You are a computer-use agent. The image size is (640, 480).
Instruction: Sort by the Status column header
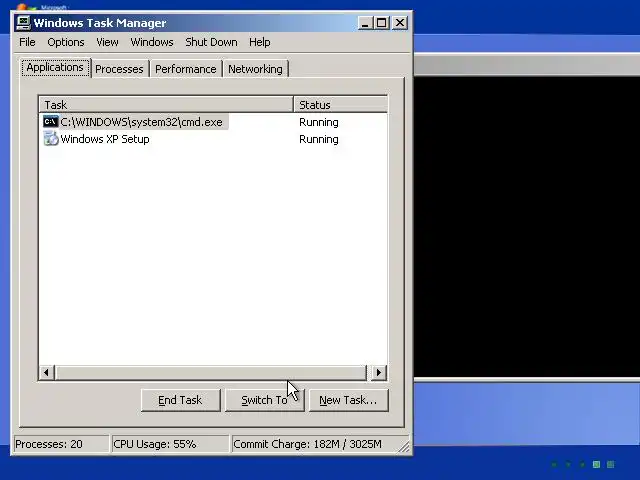tap(340, 104)
